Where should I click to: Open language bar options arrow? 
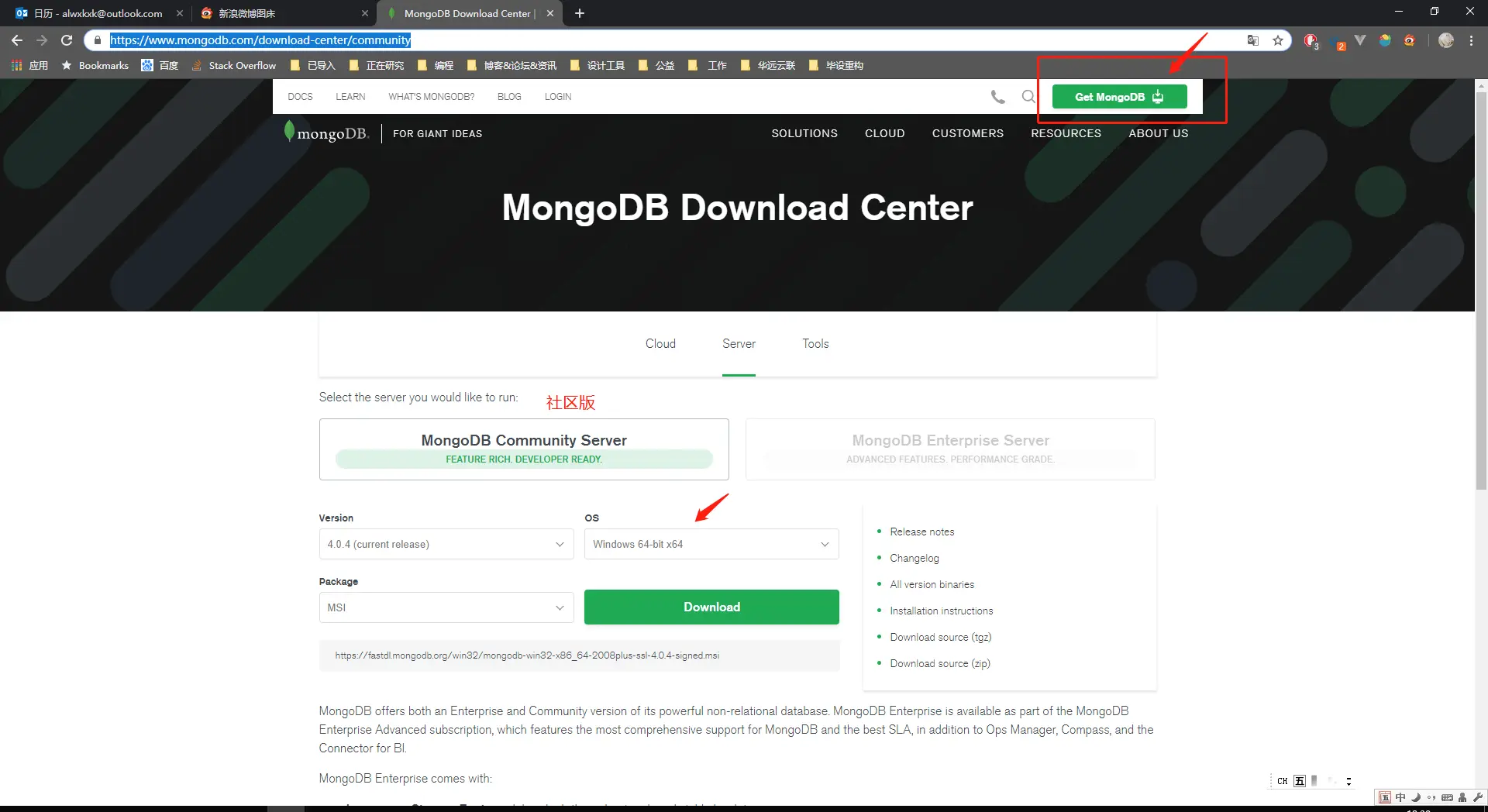point(1348,781)
